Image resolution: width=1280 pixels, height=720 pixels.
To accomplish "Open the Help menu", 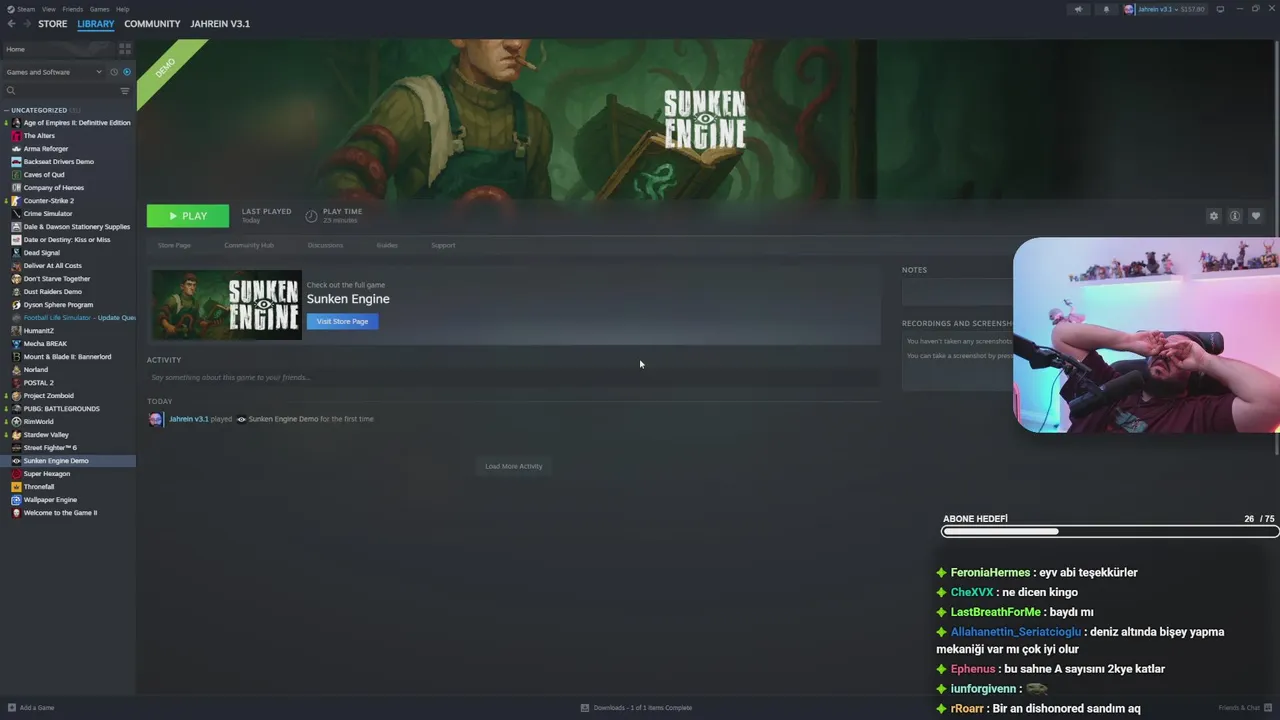I will (122, 9).
